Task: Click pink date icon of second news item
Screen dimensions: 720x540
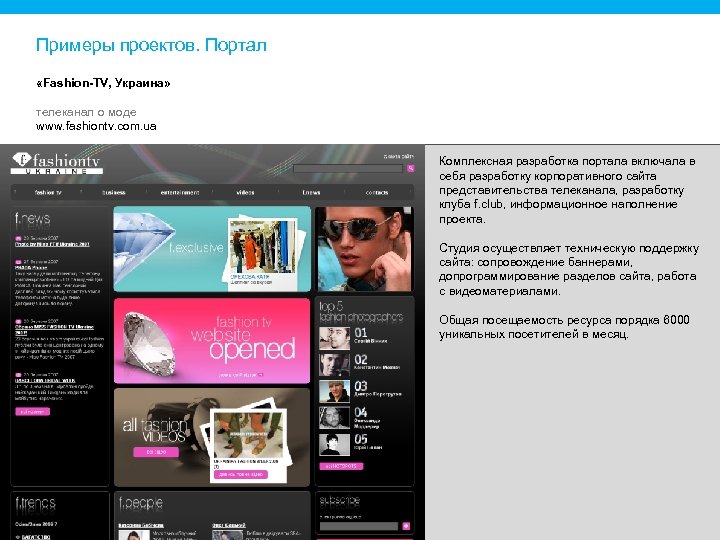Action: (x=18, y=262)
